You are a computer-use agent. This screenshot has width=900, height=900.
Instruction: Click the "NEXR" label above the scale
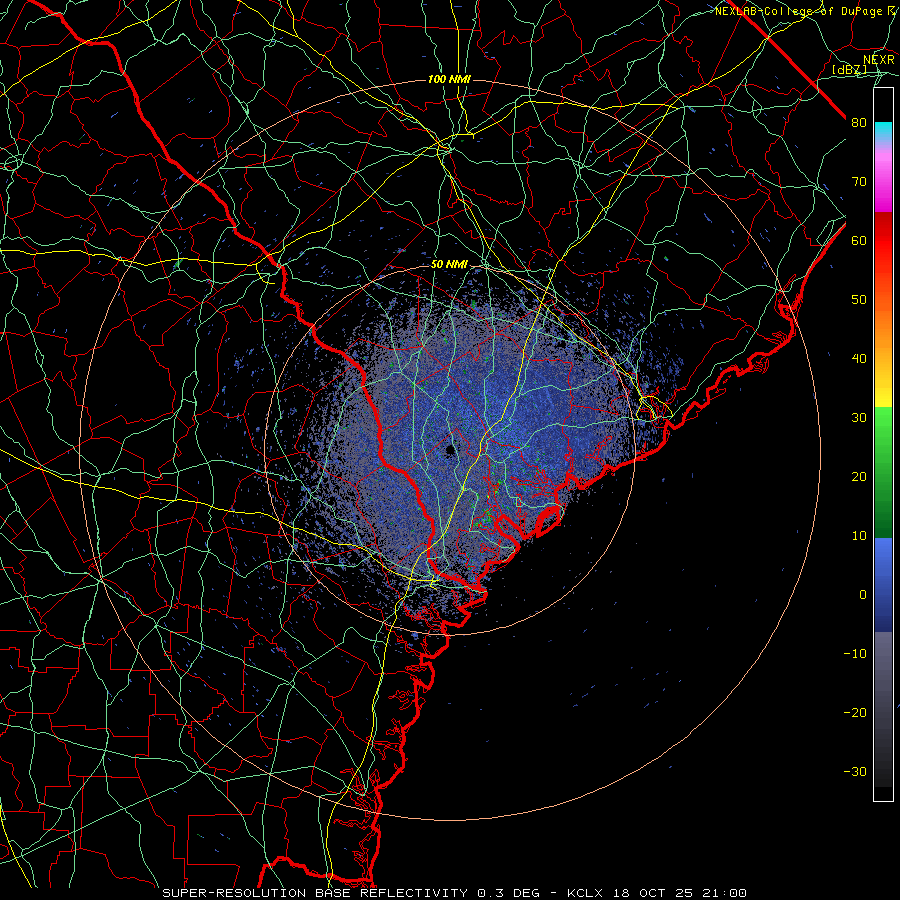tap(879, 60)
